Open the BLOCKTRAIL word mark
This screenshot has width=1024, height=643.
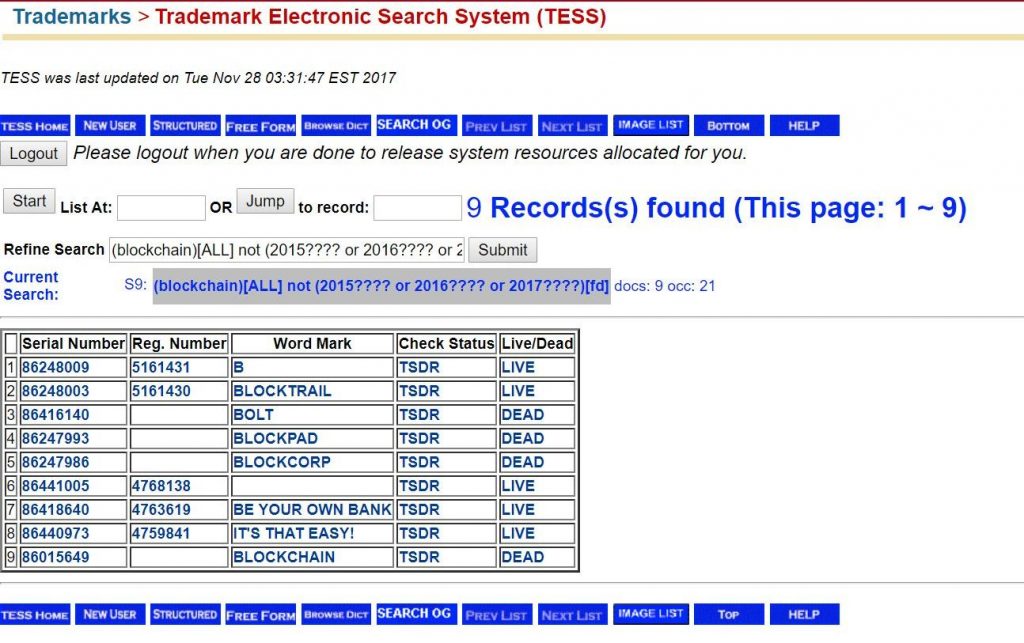(x=282, y=391)
